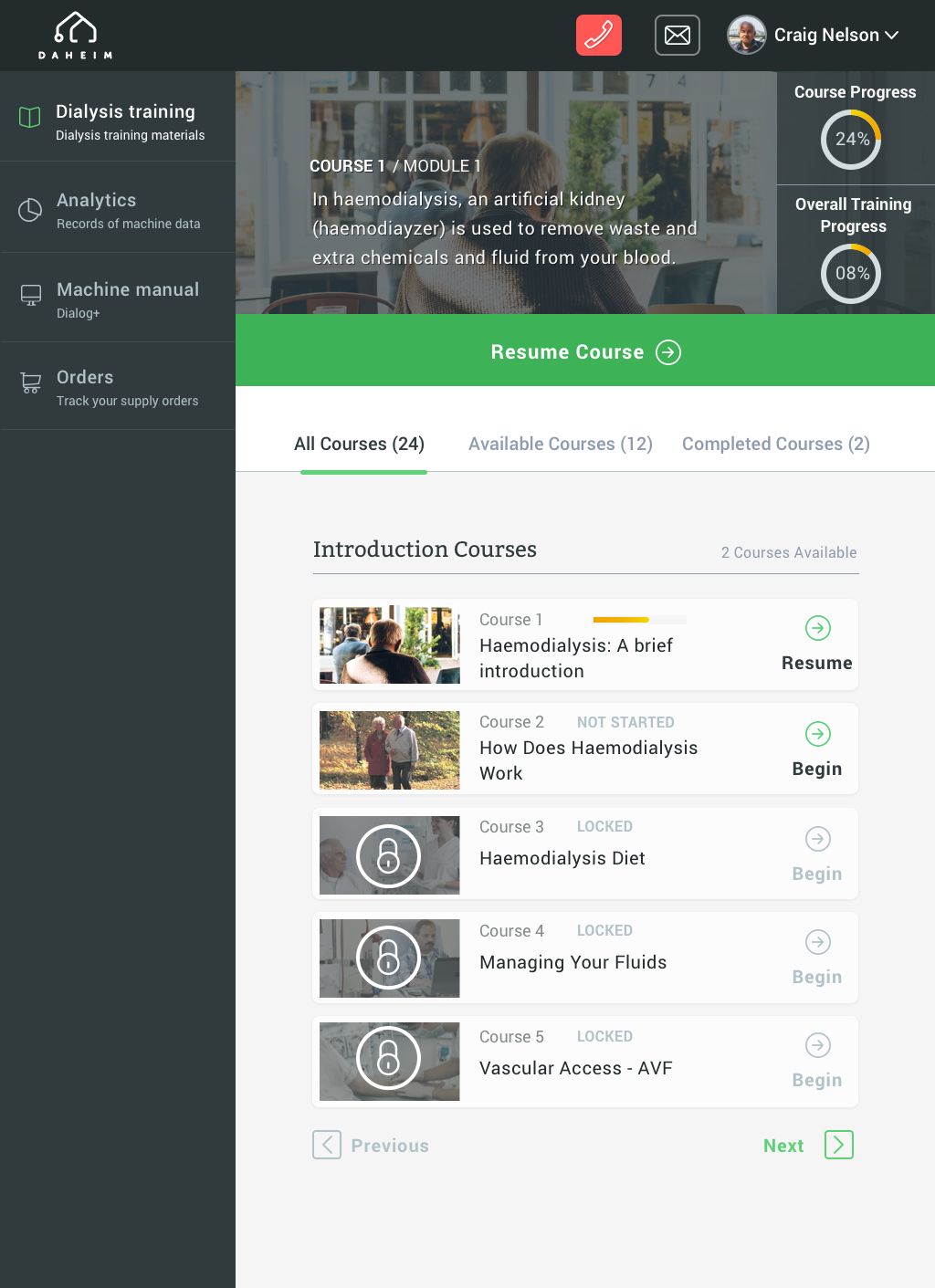Select the Dialysis training book icon

pos(30,117)
